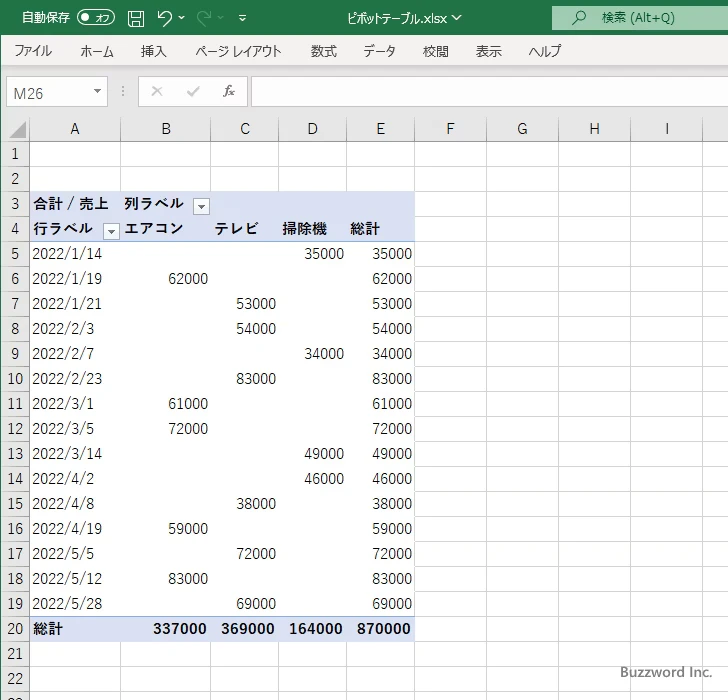Click the Select All corner triangle
The height and width of the screenshot is (700, 728).
[x=17, y=129]
